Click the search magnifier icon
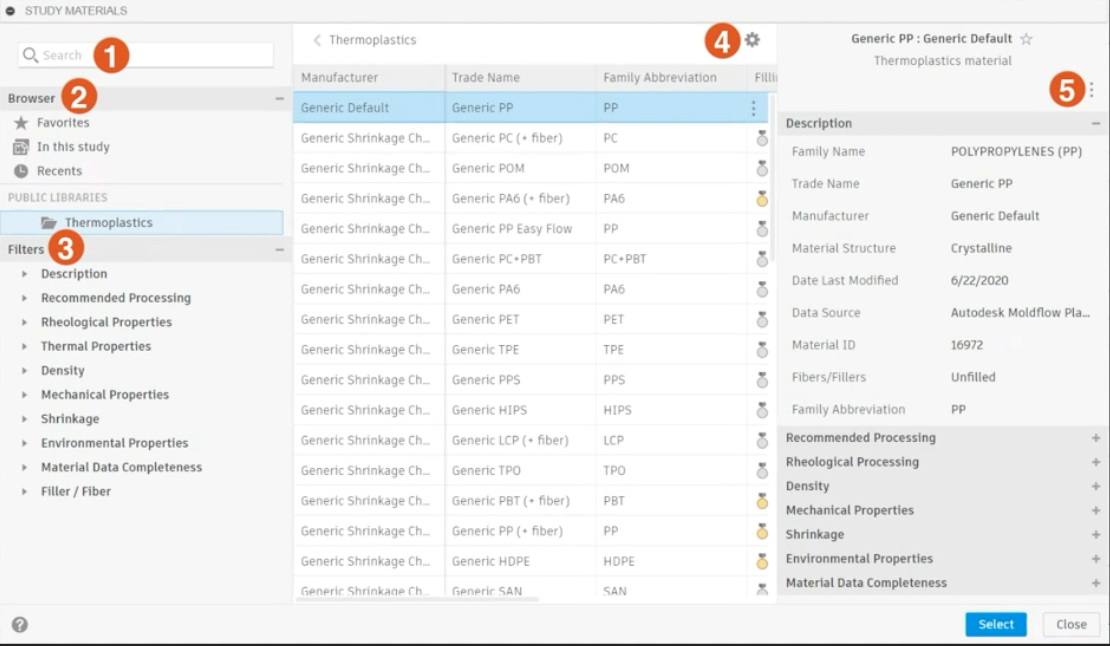 click(x=30, y=54)
